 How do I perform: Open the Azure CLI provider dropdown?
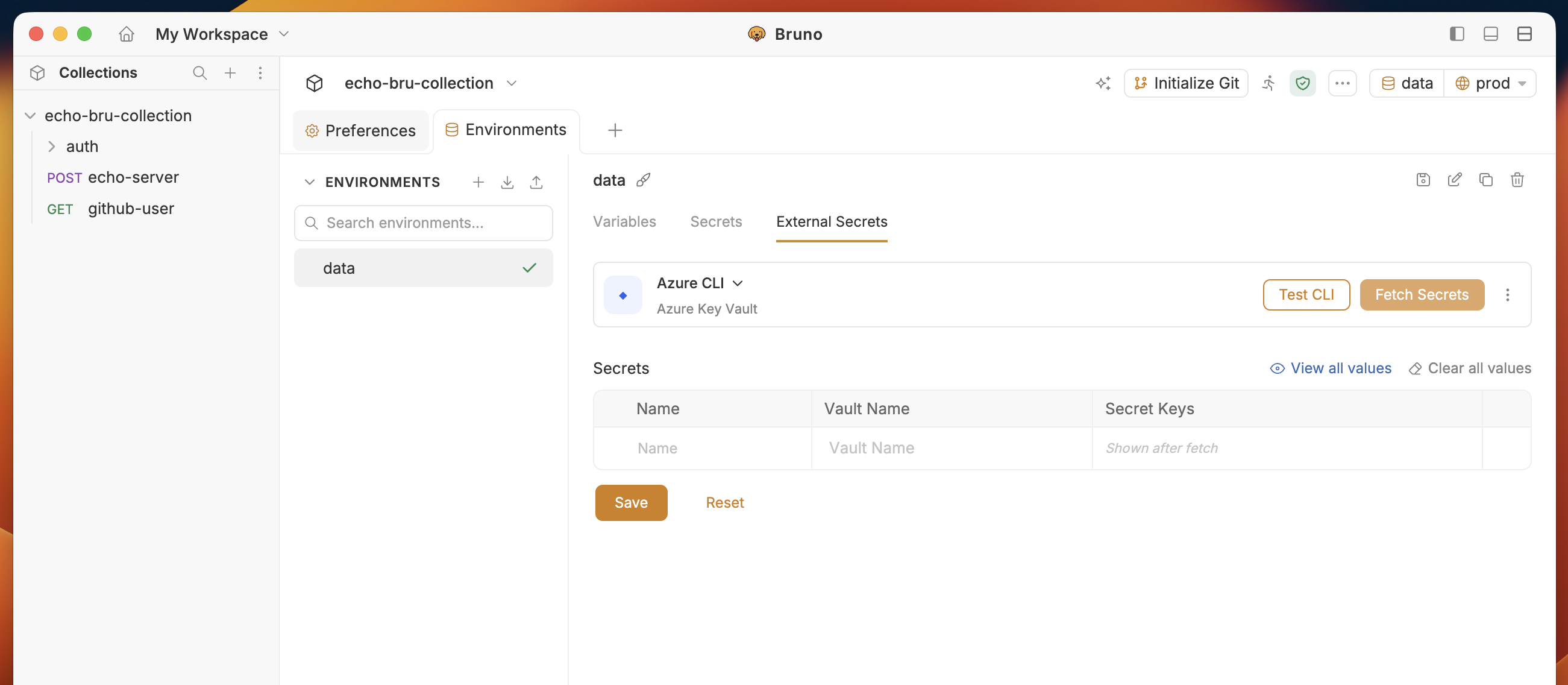click(x=700, y=283)
